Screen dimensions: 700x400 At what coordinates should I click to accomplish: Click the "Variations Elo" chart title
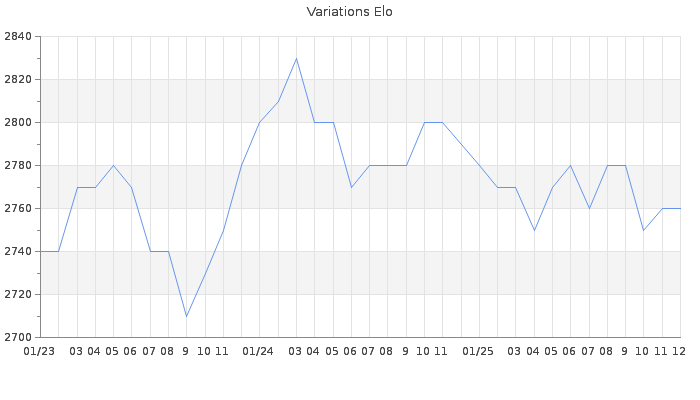coord(349,12)
